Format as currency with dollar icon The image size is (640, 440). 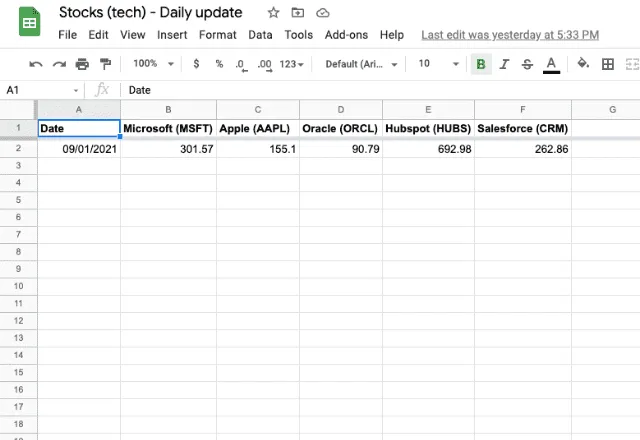tap(196, 64)
